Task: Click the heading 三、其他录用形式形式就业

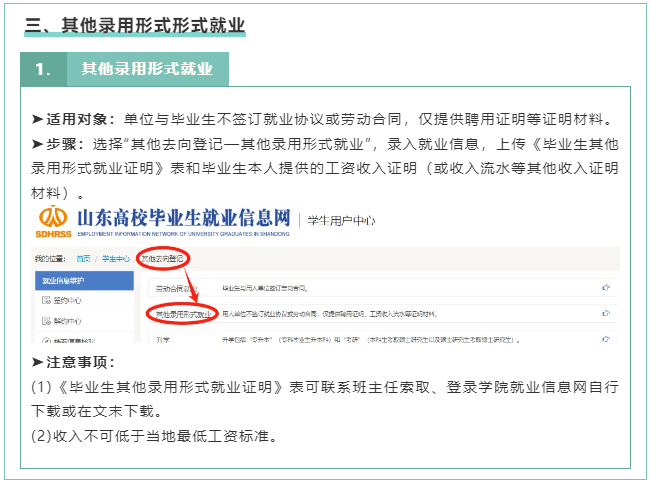Action: tap(134, 24)
